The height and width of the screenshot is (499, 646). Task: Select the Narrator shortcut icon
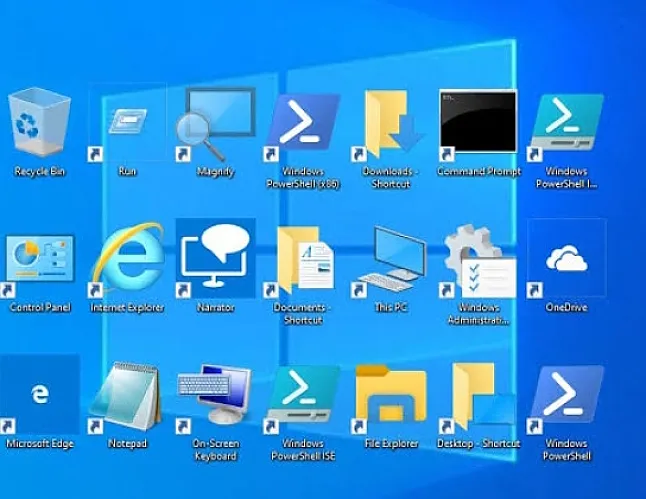coord(215,258)
